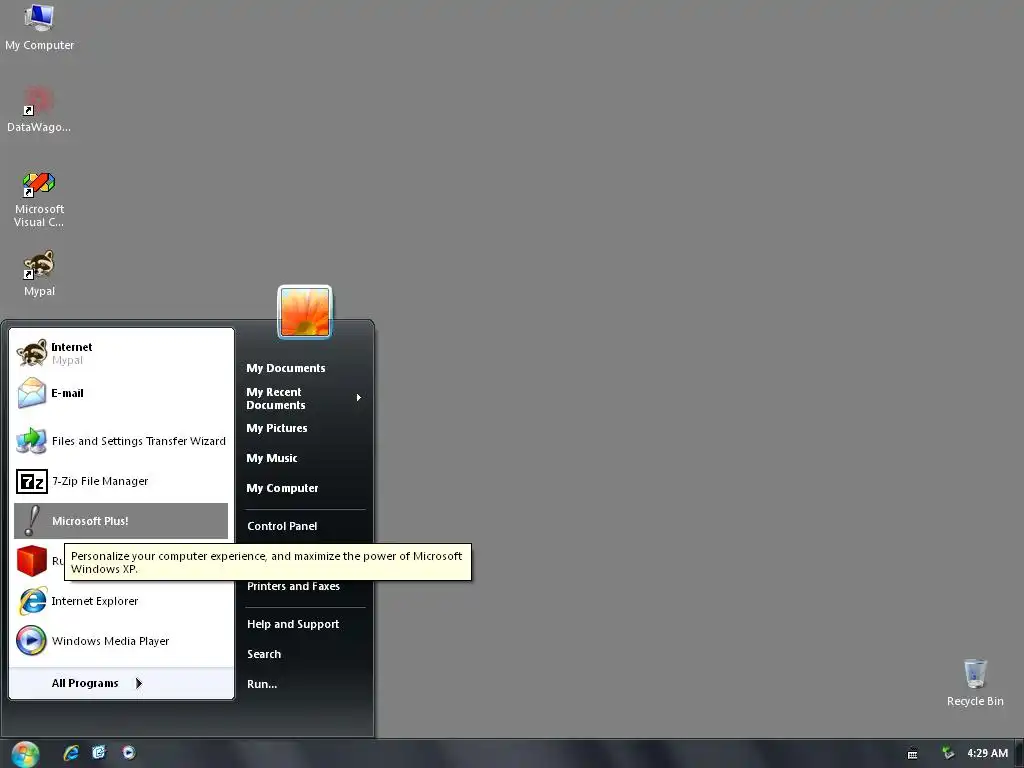Open Printers and Faxes

[x=305, y=586]
